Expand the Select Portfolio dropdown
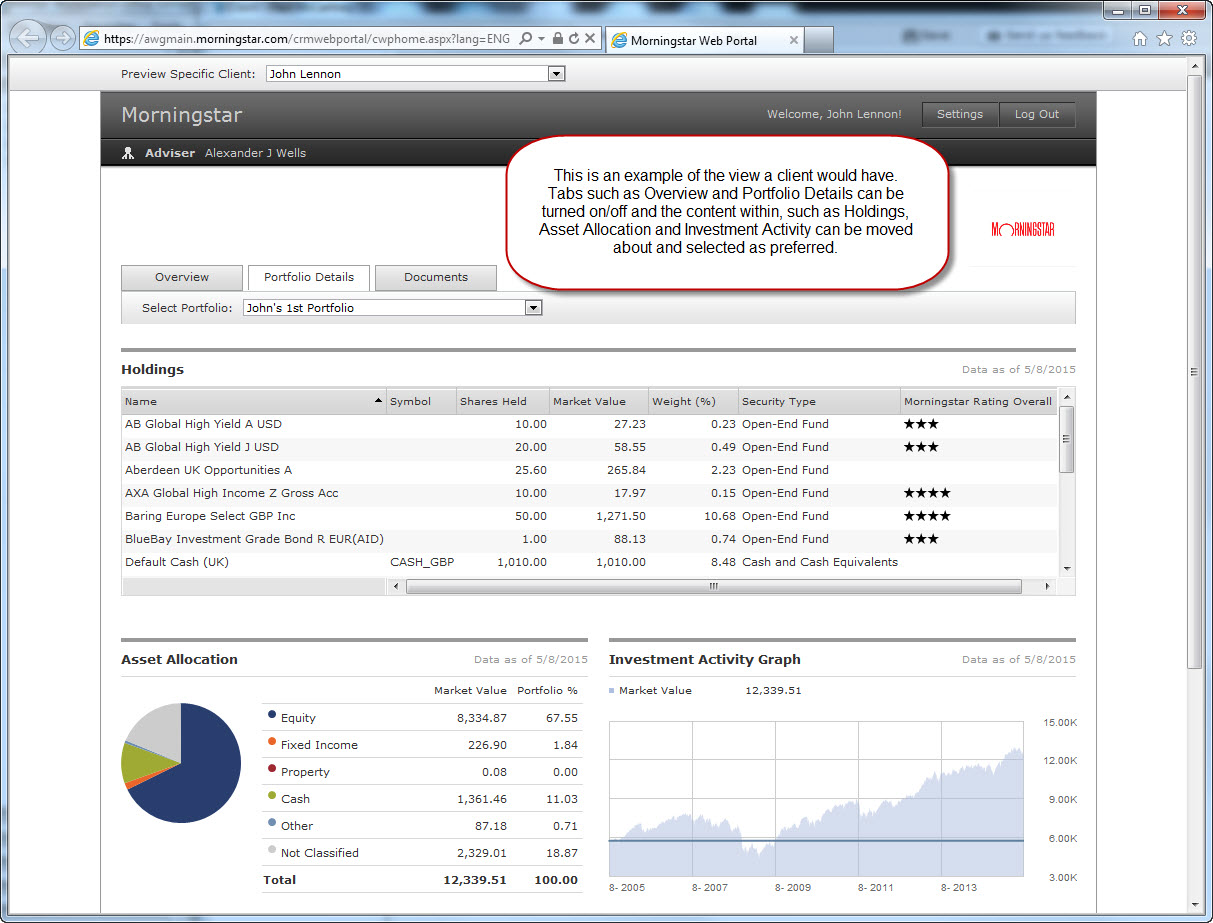Screen dimensions: 1213x923 click(533, 308)
